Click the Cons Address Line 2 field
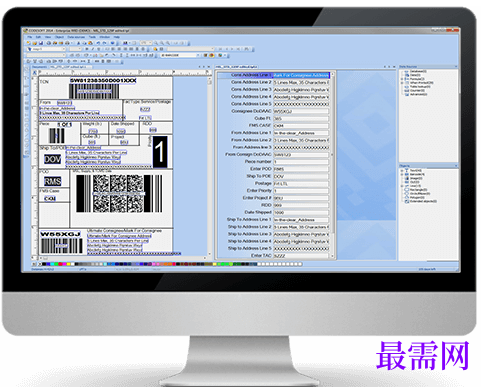488x387 pixels. tap(301, 82)
